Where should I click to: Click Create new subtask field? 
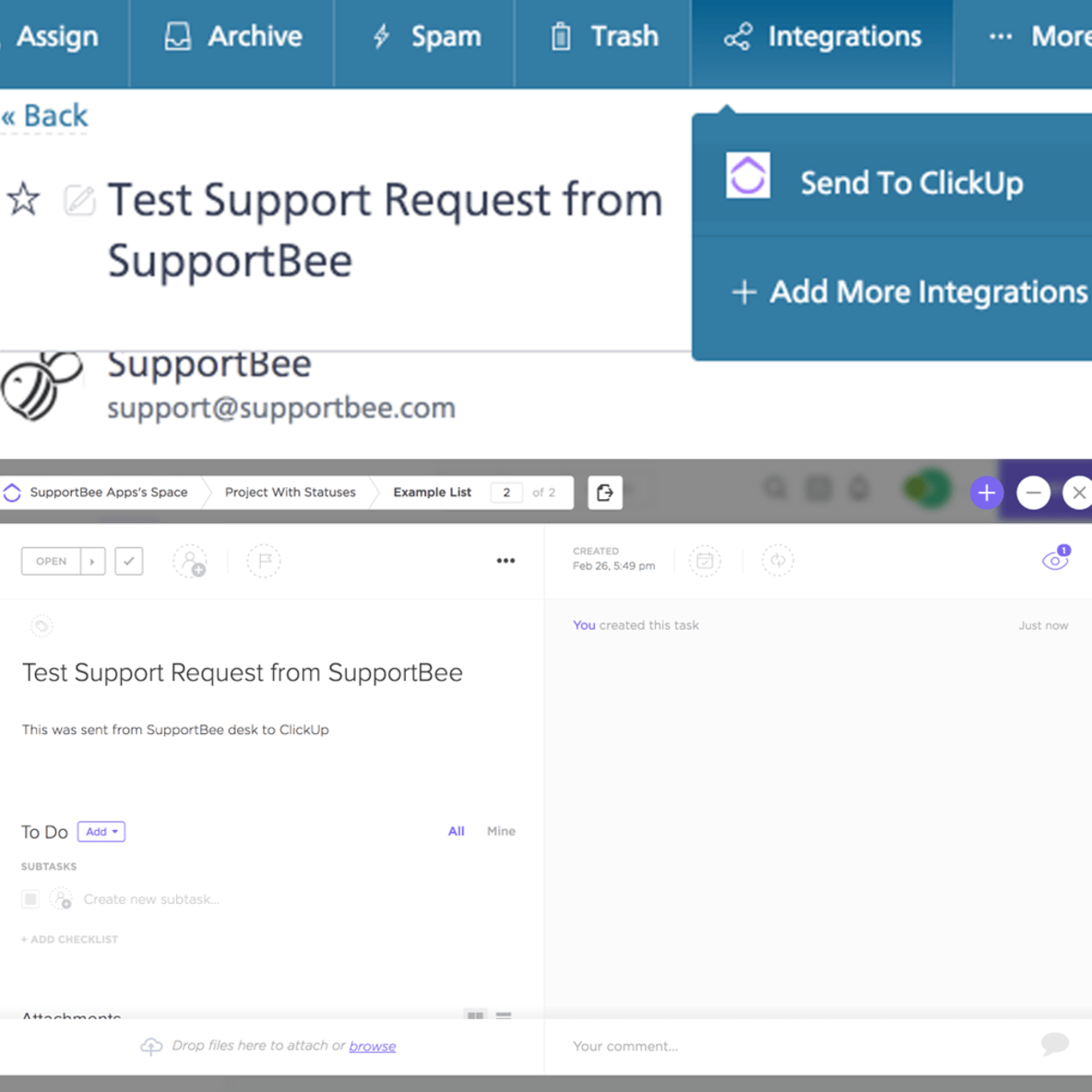pos(151,900)
